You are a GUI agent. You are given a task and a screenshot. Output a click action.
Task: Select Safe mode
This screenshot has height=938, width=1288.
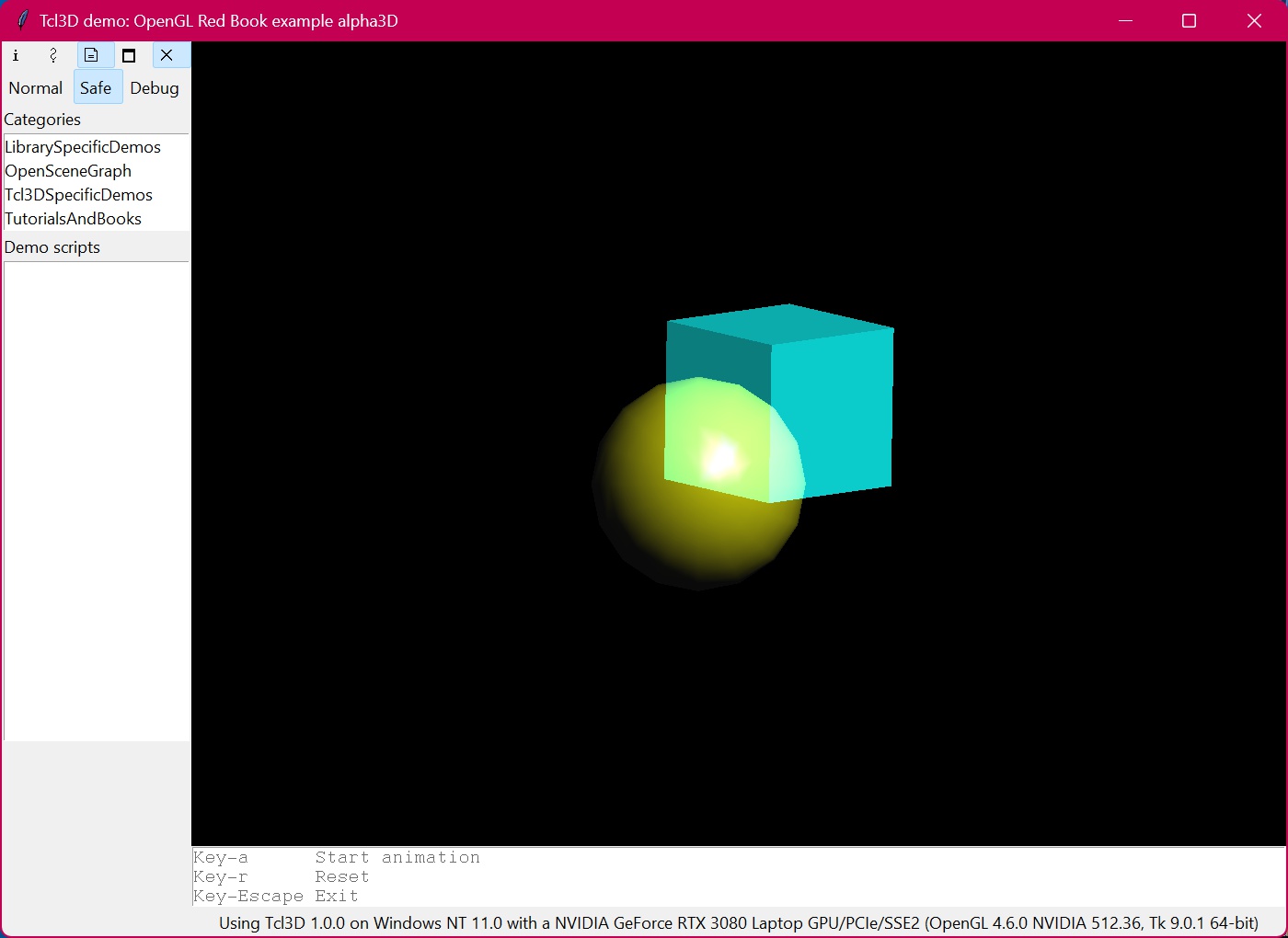[x=96, y=88]
